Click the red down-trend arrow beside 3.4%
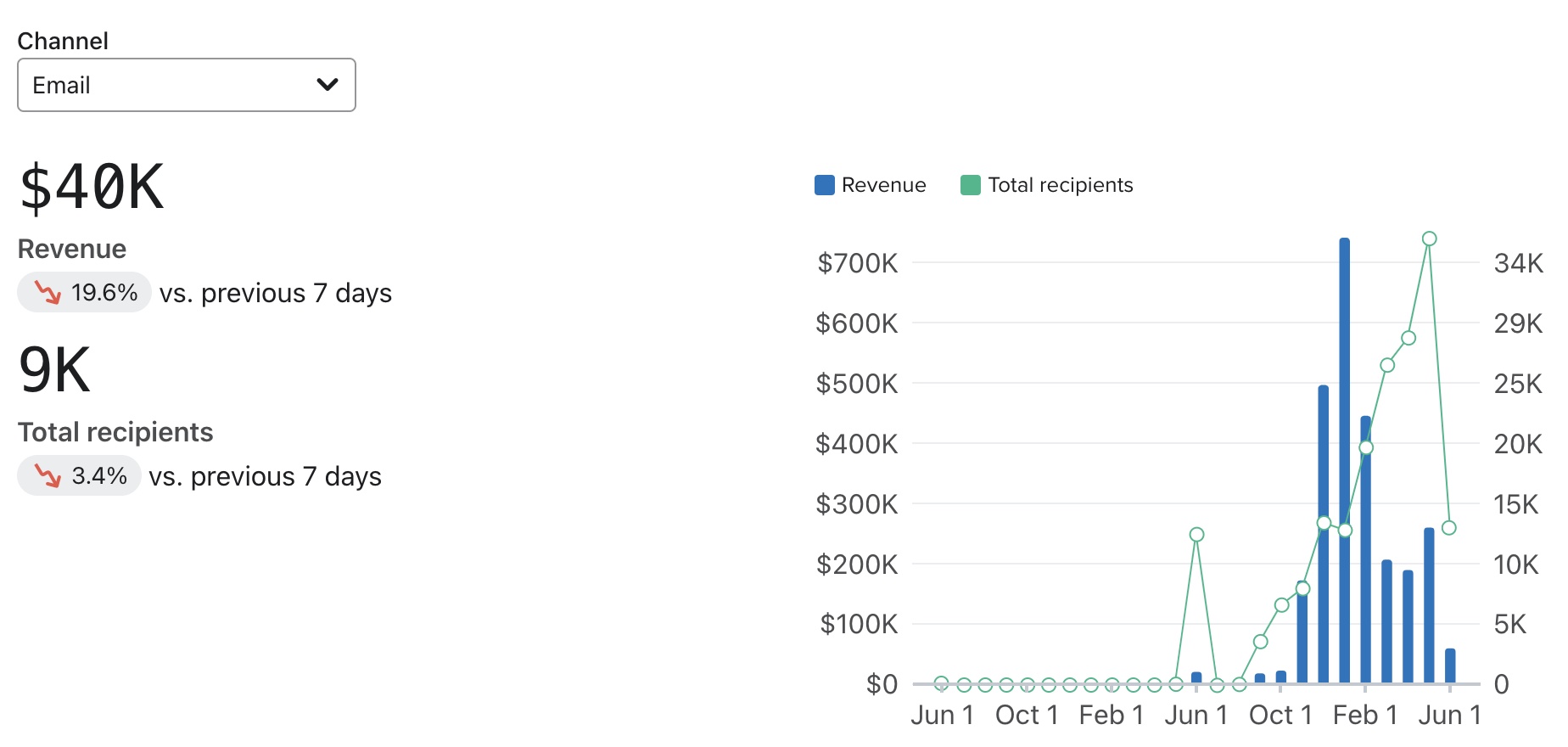The height and width of the screenshot is (747, 1568). 48,476
